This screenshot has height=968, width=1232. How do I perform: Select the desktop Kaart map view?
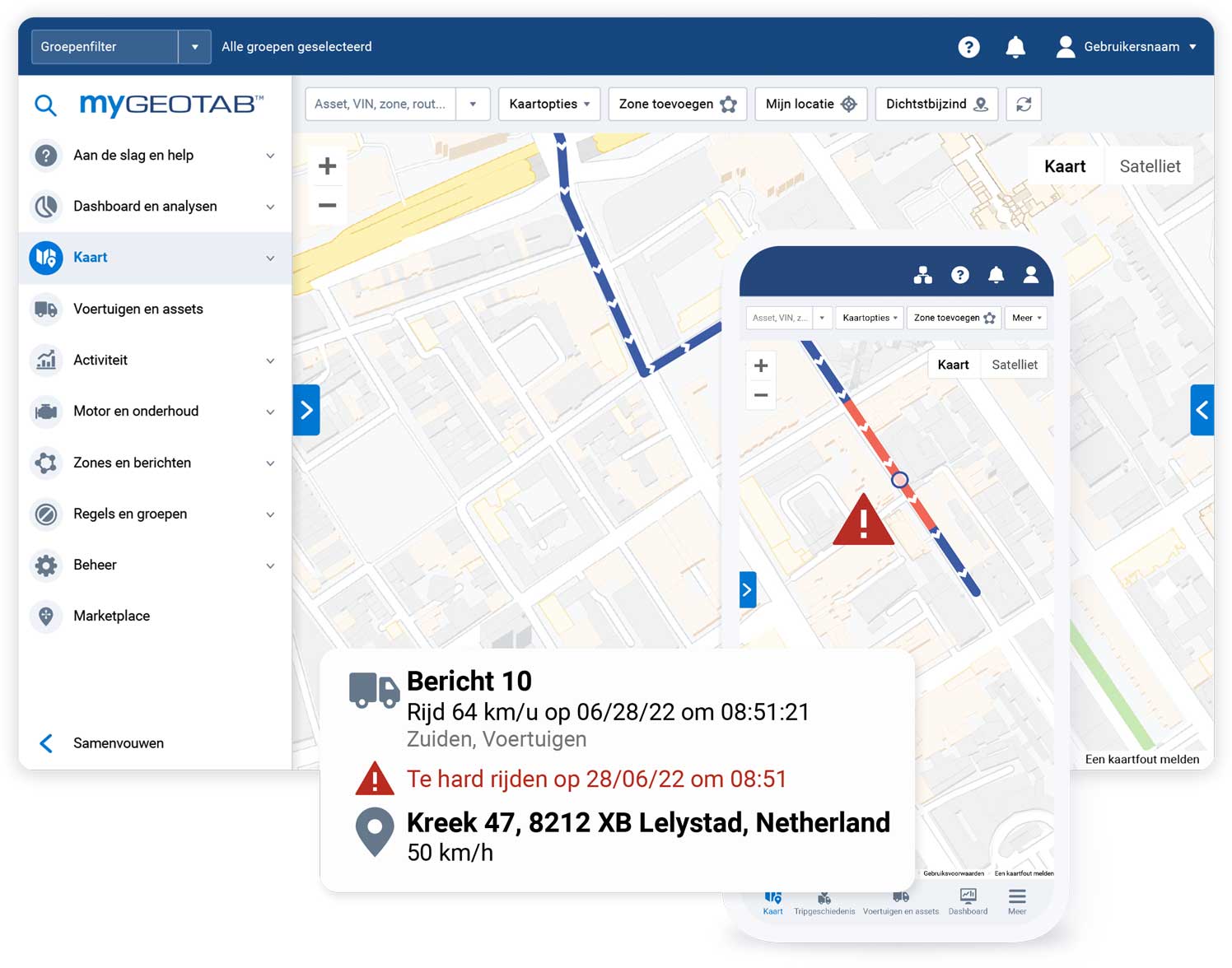[x=1065, y=166]
